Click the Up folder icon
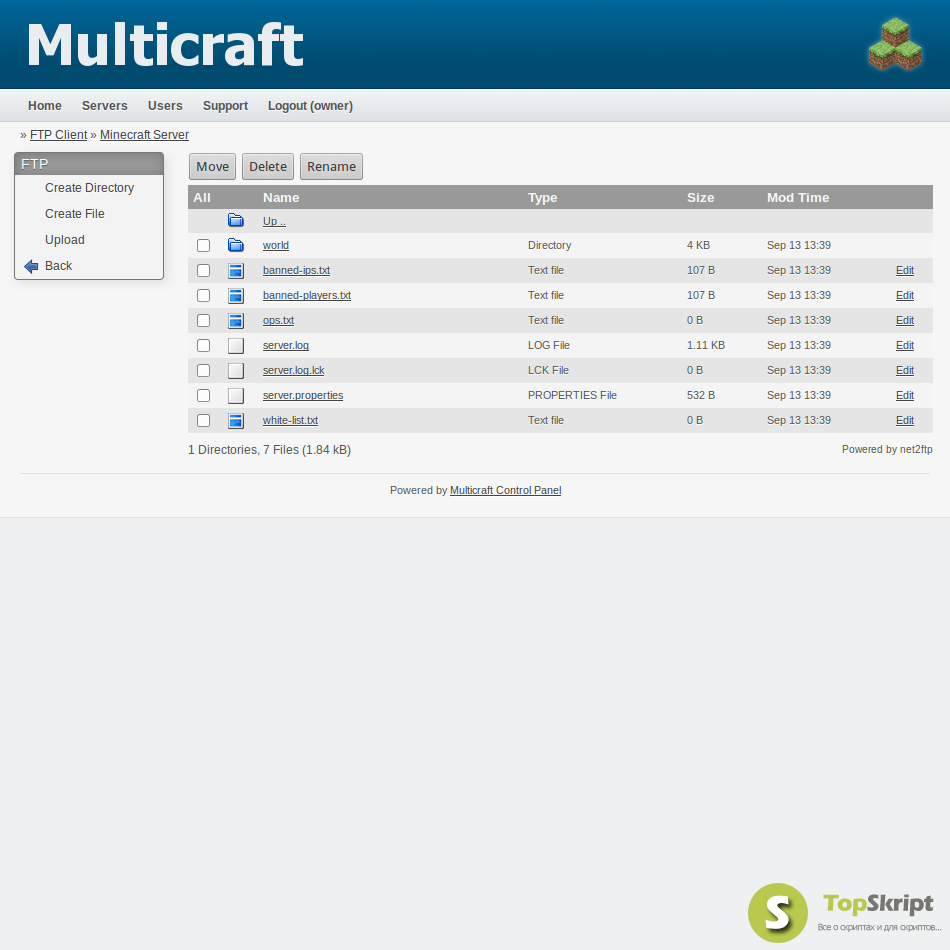Viewport: 950px width, 950px height. (236, 221)
